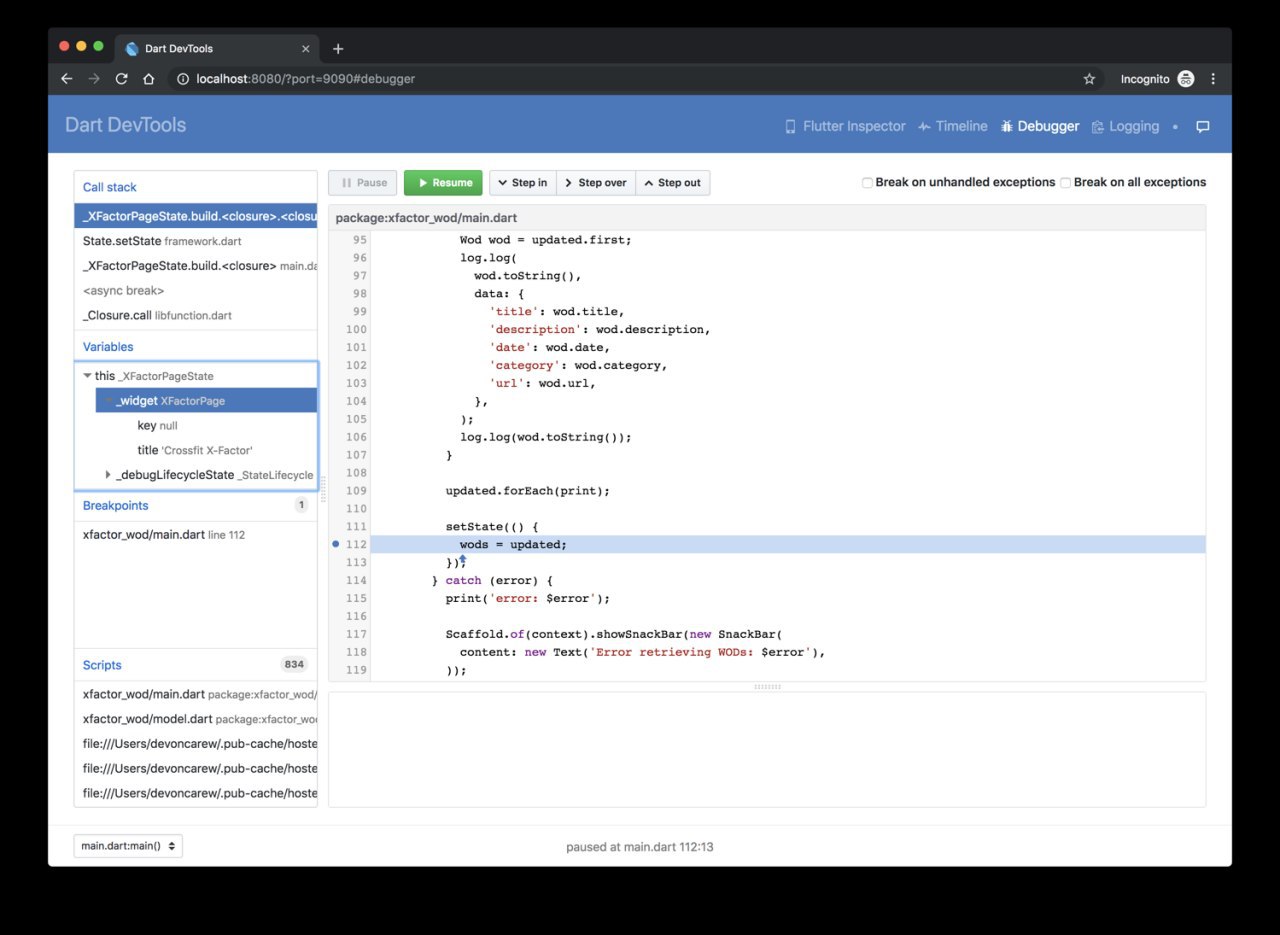Select State.setState stack frame
Viewport: 1280px width, 935px height.
click(196, 241)
